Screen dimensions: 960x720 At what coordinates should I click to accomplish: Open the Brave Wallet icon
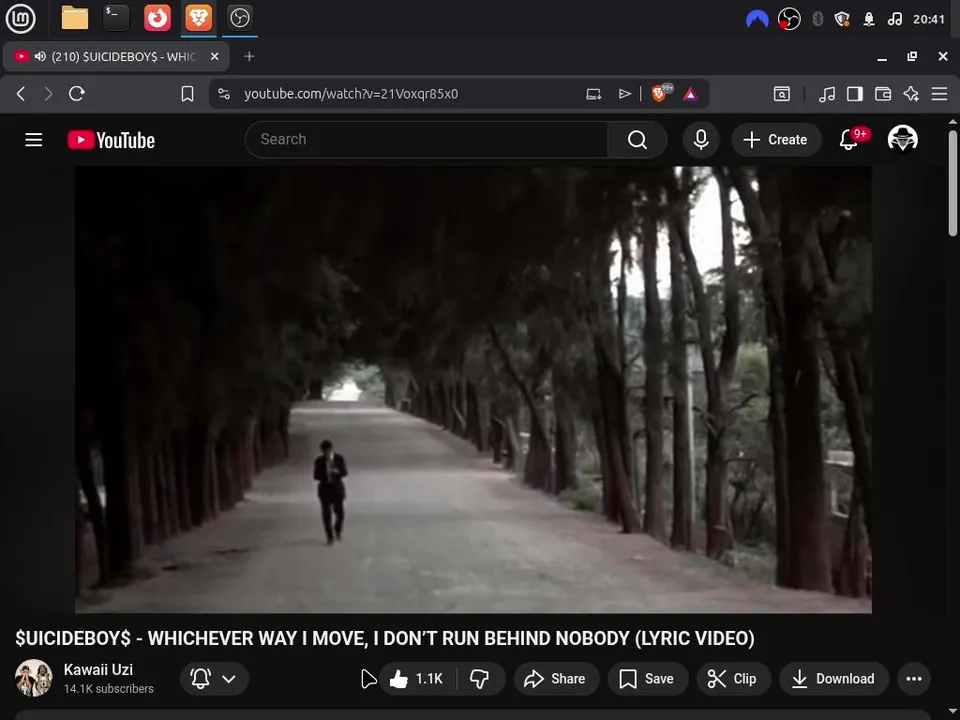pos(883,94)
